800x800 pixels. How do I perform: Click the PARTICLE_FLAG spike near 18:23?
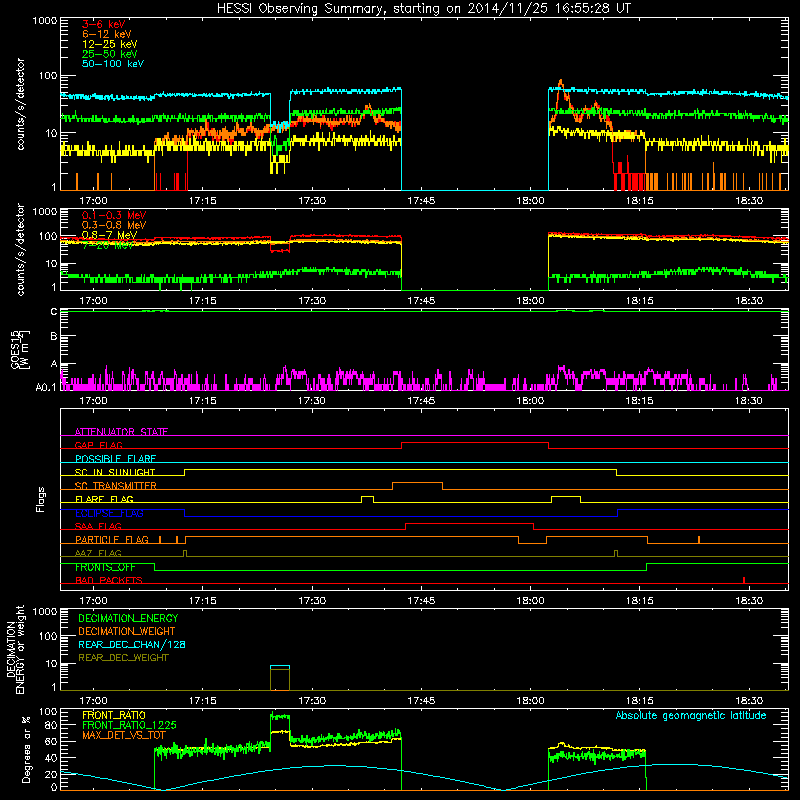pos(699,540)
